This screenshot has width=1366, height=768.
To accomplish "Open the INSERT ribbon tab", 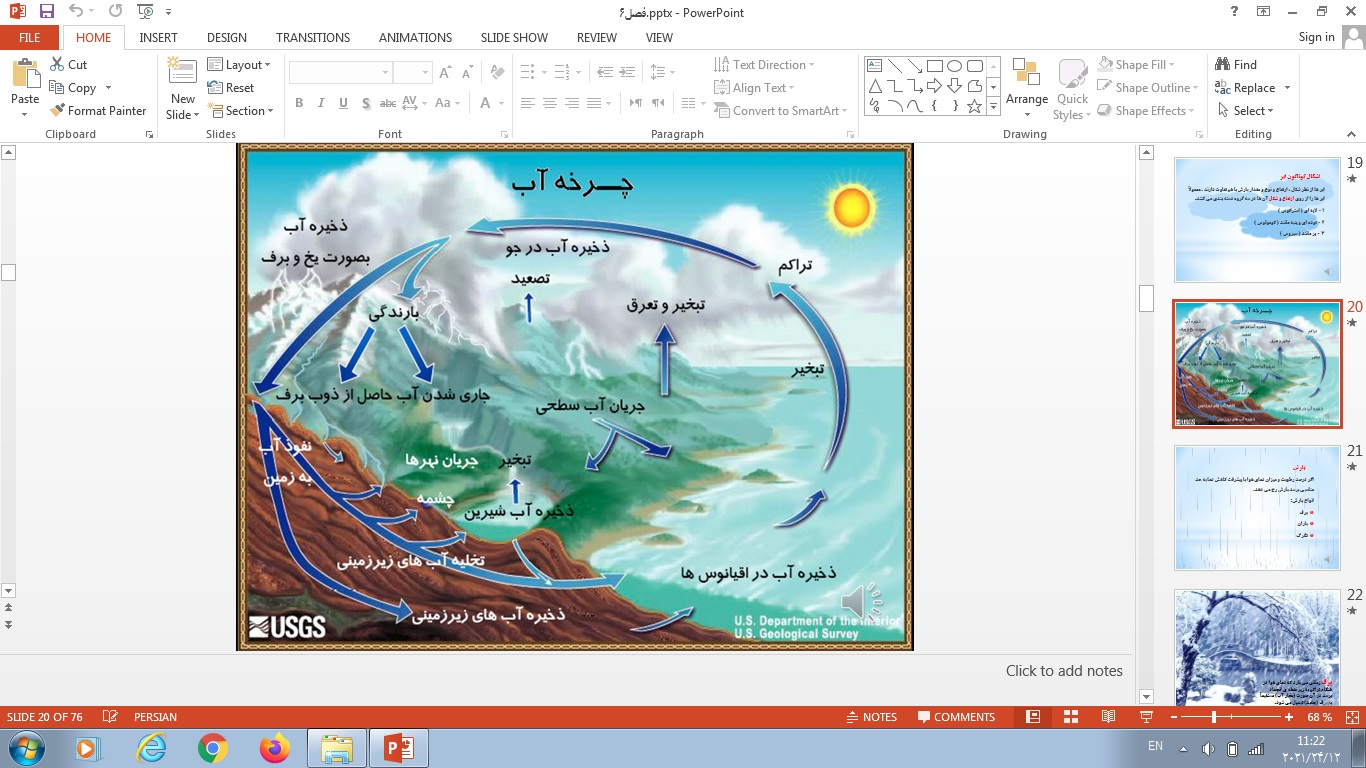I will pyautogui.click(x=158, y=37).
